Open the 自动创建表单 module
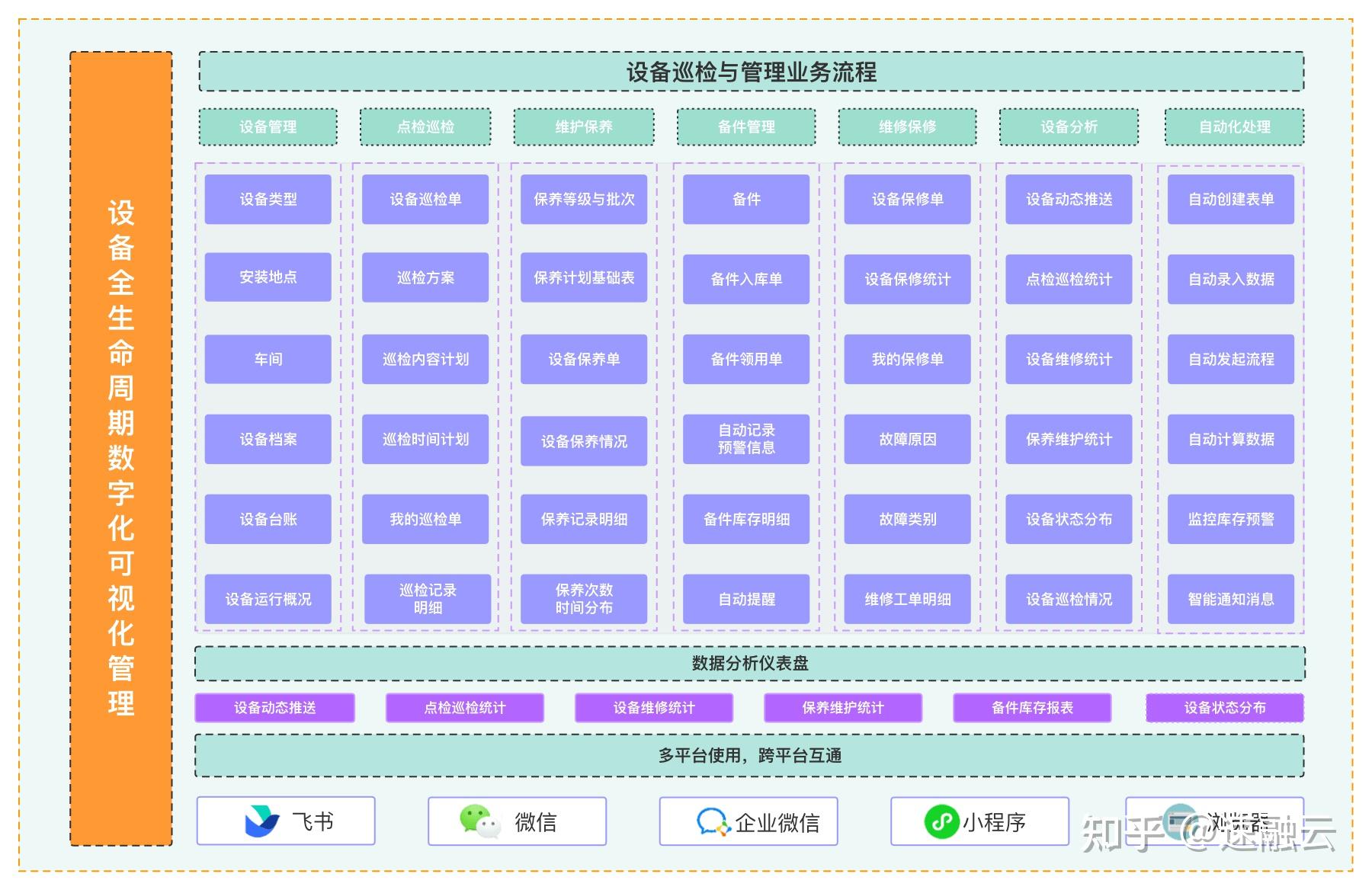This screenshot has width=1372, height=890. pos(1231,200)
